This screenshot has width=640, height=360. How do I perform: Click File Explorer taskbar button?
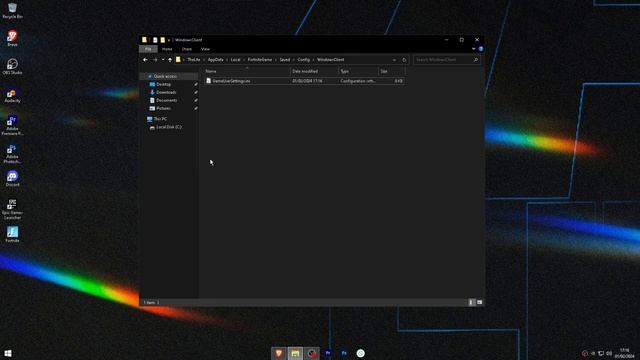(295, 353)
